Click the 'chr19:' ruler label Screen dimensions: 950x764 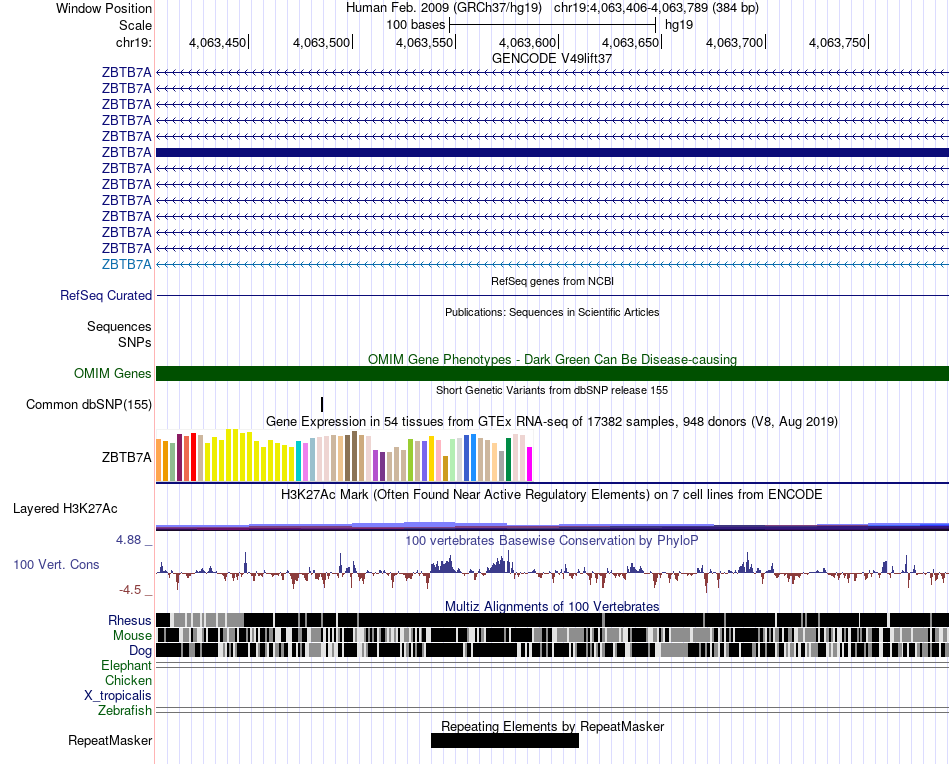pyautogui.click(x=134, y=43)
